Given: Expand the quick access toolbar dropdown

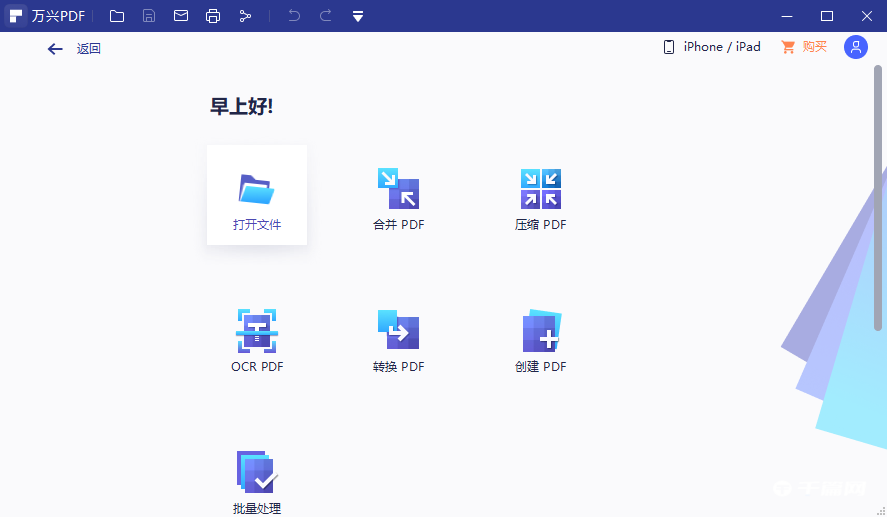Looking at the screenshot, I should pyautogui.click(x=358, y=16).
